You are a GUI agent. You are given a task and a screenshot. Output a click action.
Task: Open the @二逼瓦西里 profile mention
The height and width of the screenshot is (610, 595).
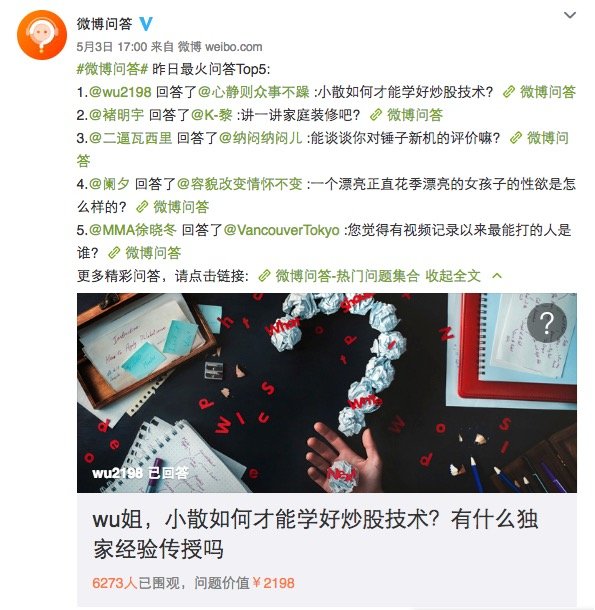coord(130,138)
